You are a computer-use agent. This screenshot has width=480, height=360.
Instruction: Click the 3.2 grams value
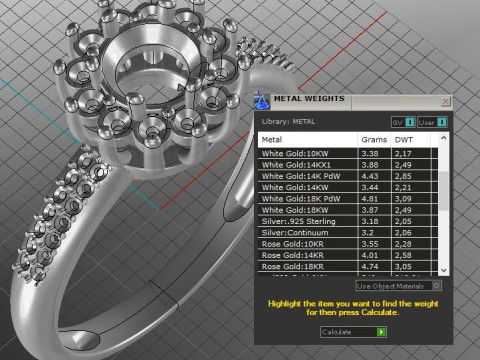coord(367,233)
